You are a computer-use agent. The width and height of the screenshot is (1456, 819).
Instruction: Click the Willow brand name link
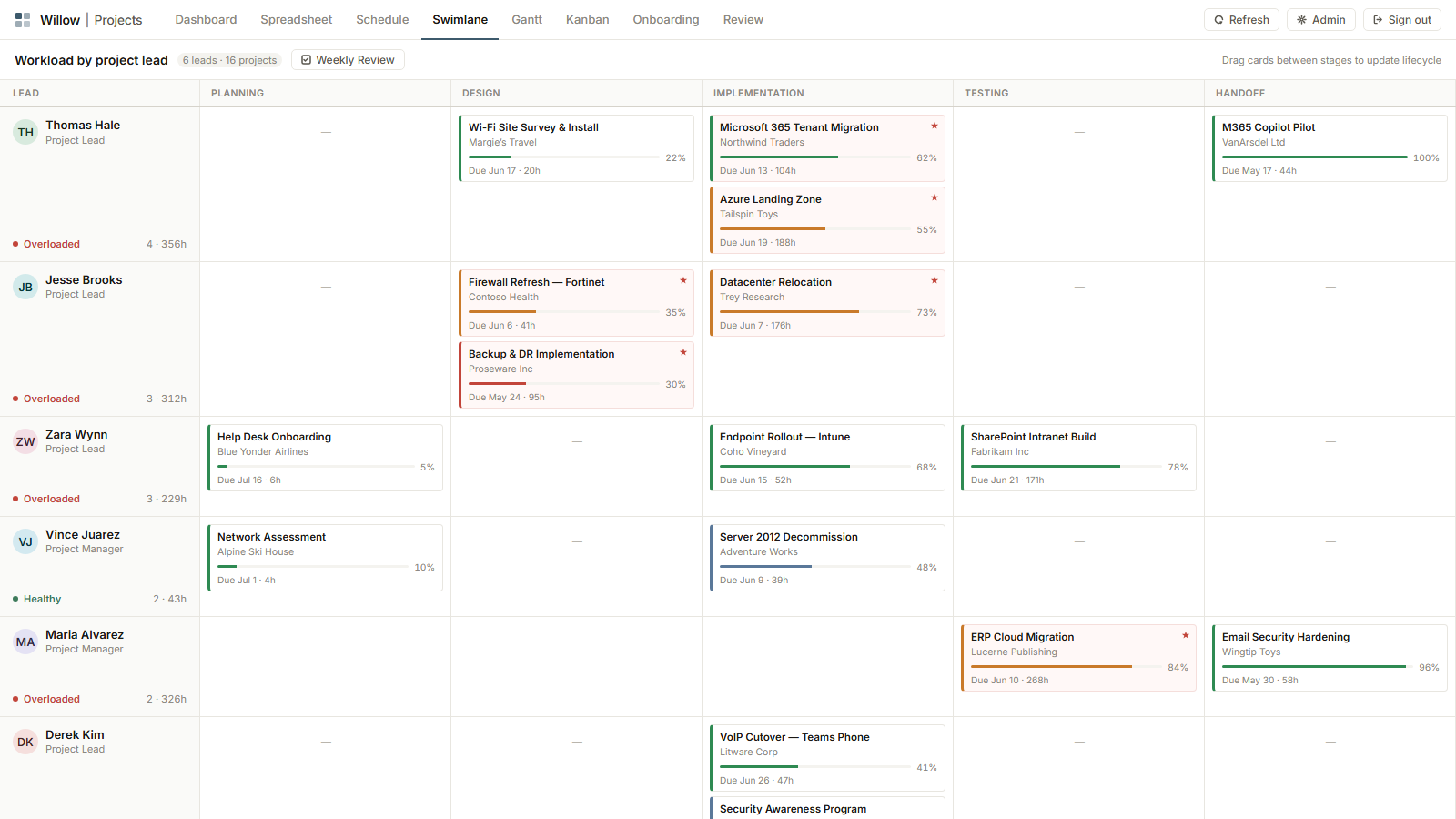(60, 20)
